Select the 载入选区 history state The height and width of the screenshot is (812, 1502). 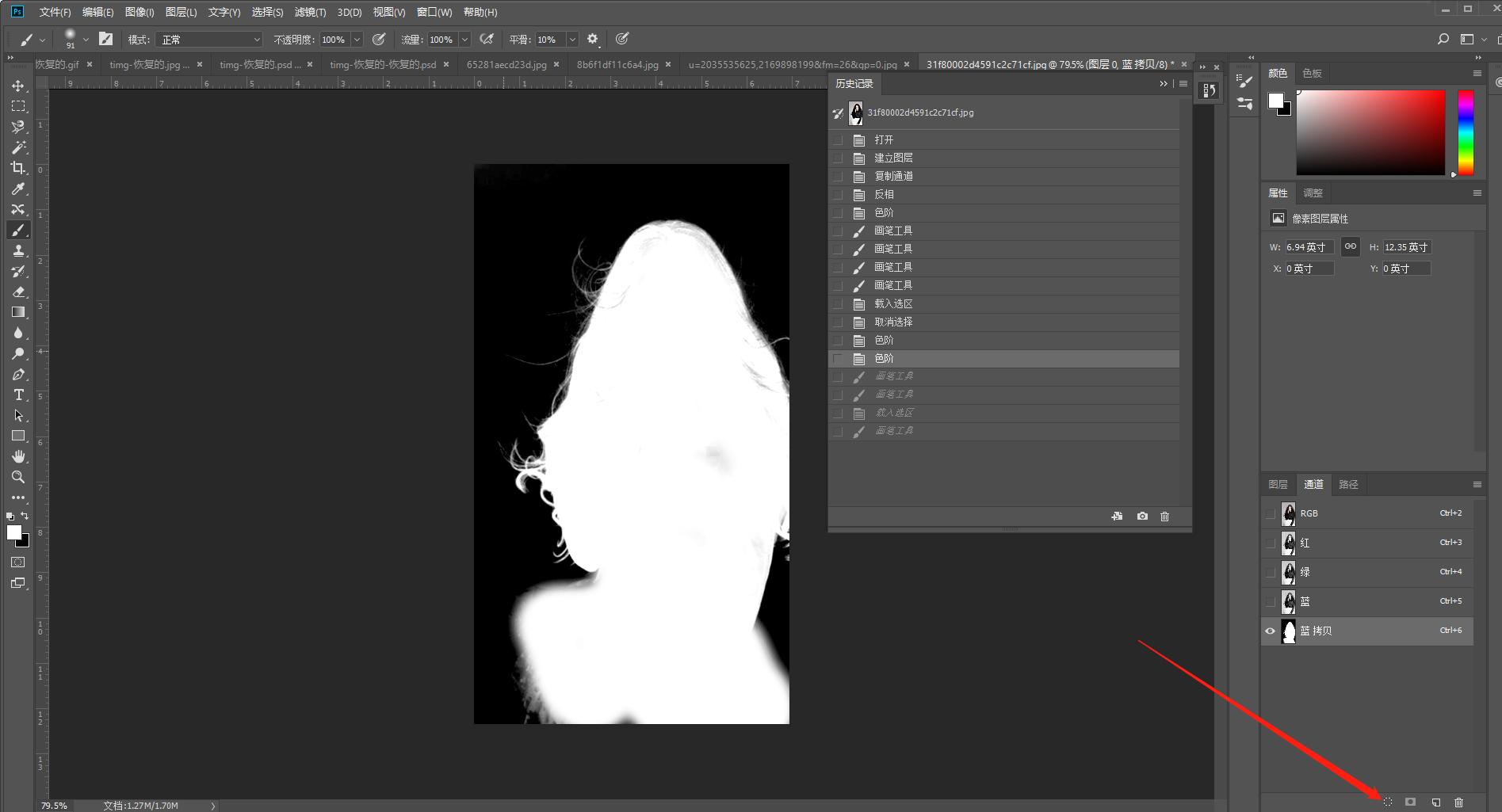(x=893, y=303)
